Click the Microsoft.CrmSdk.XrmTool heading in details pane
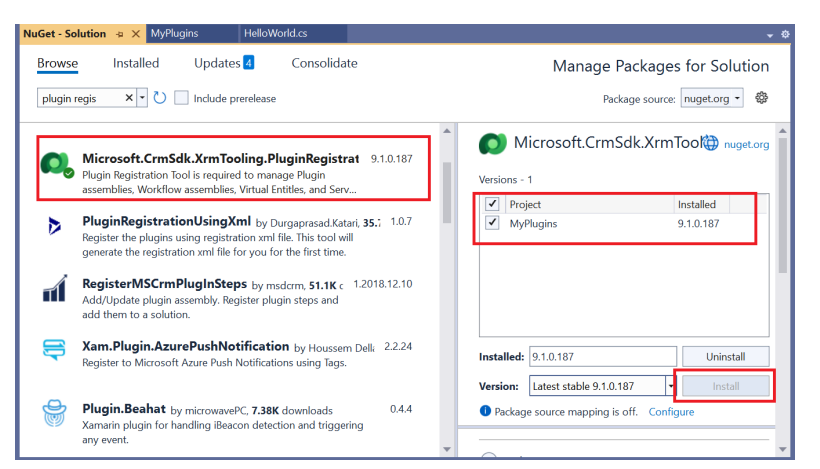 click(x=607, y=143)
